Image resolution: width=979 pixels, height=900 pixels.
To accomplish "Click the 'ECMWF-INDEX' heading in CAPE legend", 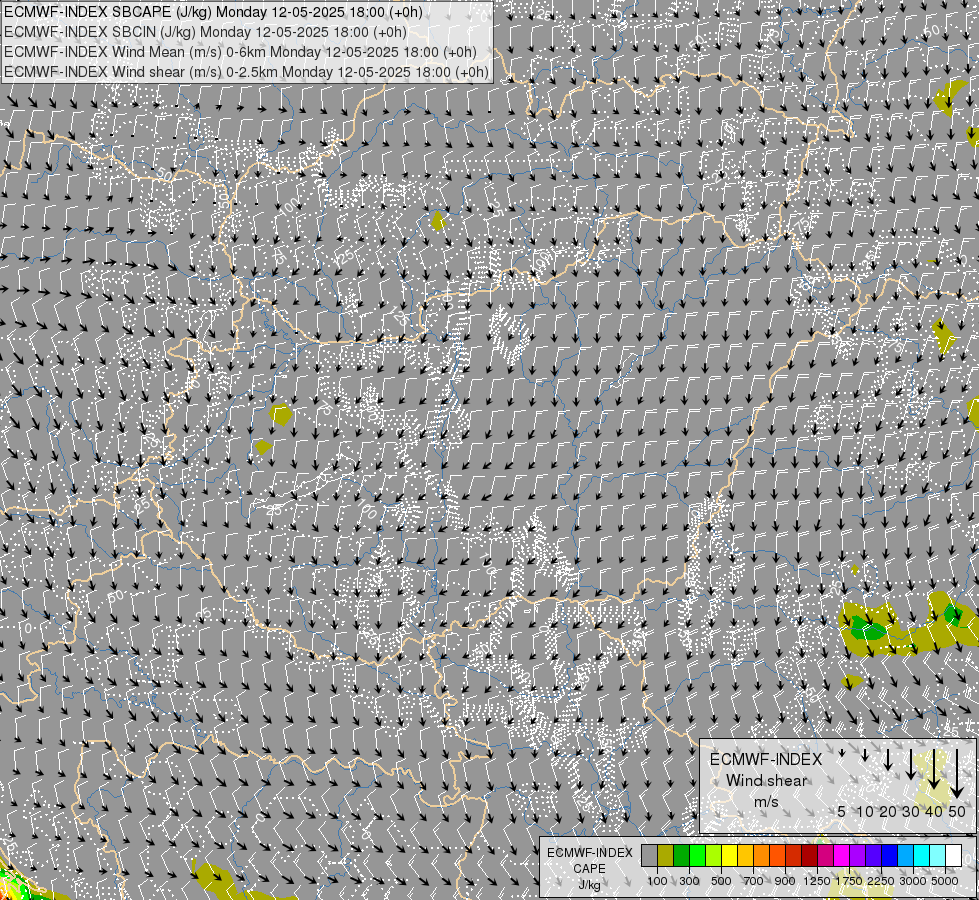I will pyautogui.click(x=589, y=853).
